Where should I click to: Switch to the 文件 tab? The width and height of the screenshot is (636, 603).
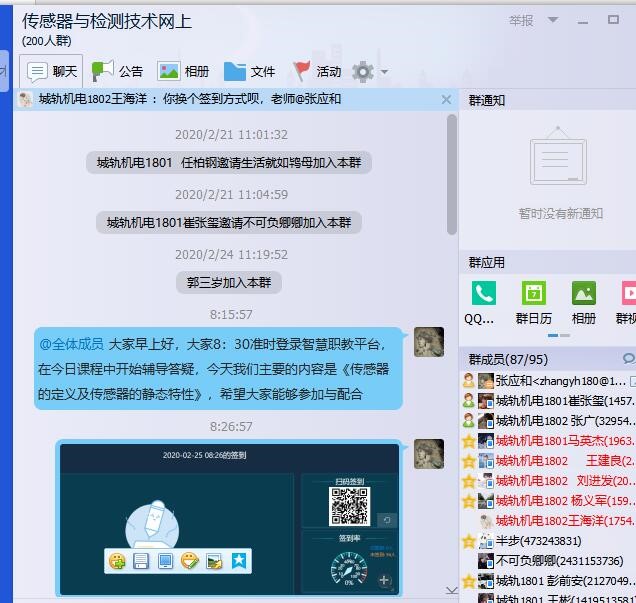tap(249, 71)
